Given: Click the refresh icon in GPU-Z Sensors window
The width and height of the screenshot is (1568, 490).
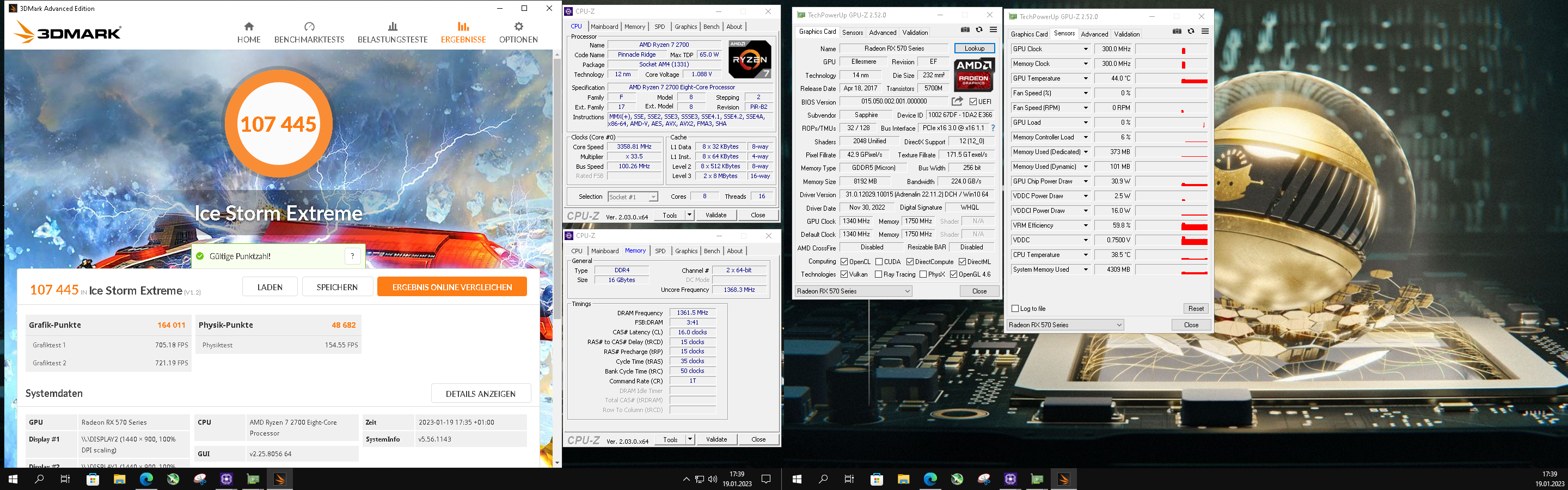Looking at the screenshot, I should (1191, 32).
